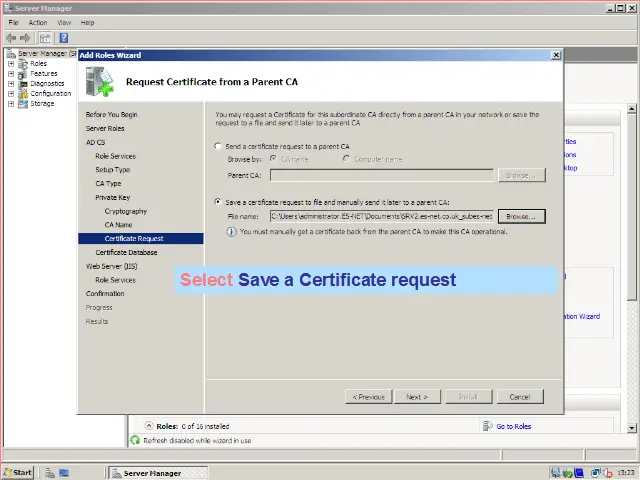640x480 pixels.
Task: Browse for the request file name
Action: pyautogui.click(x=522, y=216)
